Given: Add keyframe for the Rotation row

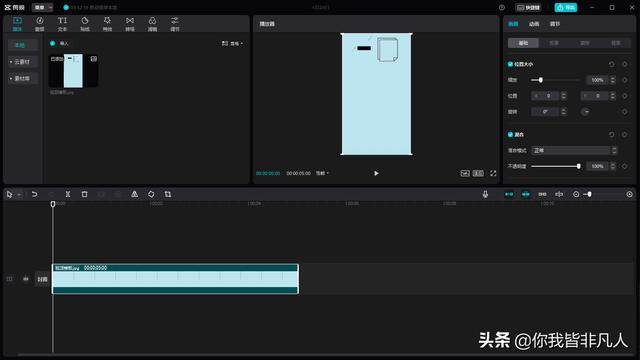Looking at the screenshot, I should click(624, 112).
